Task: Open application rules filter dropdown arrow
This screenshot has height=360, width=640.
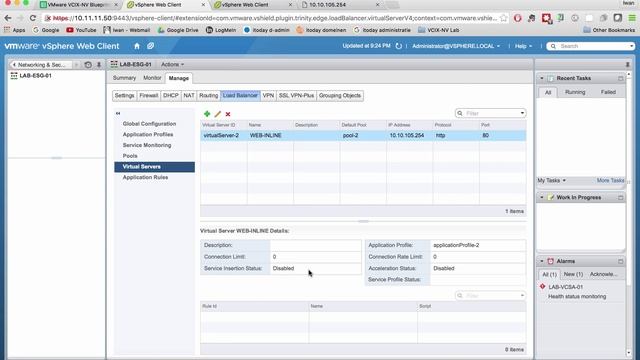Action: 522,296
